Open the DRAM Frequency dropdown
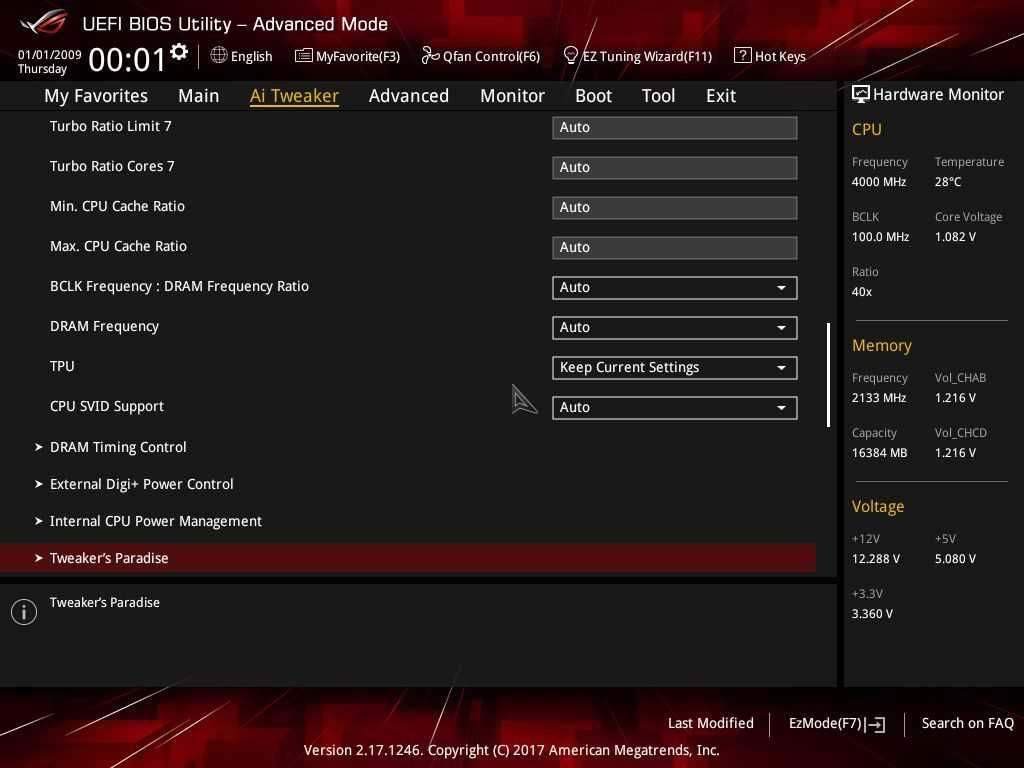Screen dimensions: 1024x768 click(674, 327)
